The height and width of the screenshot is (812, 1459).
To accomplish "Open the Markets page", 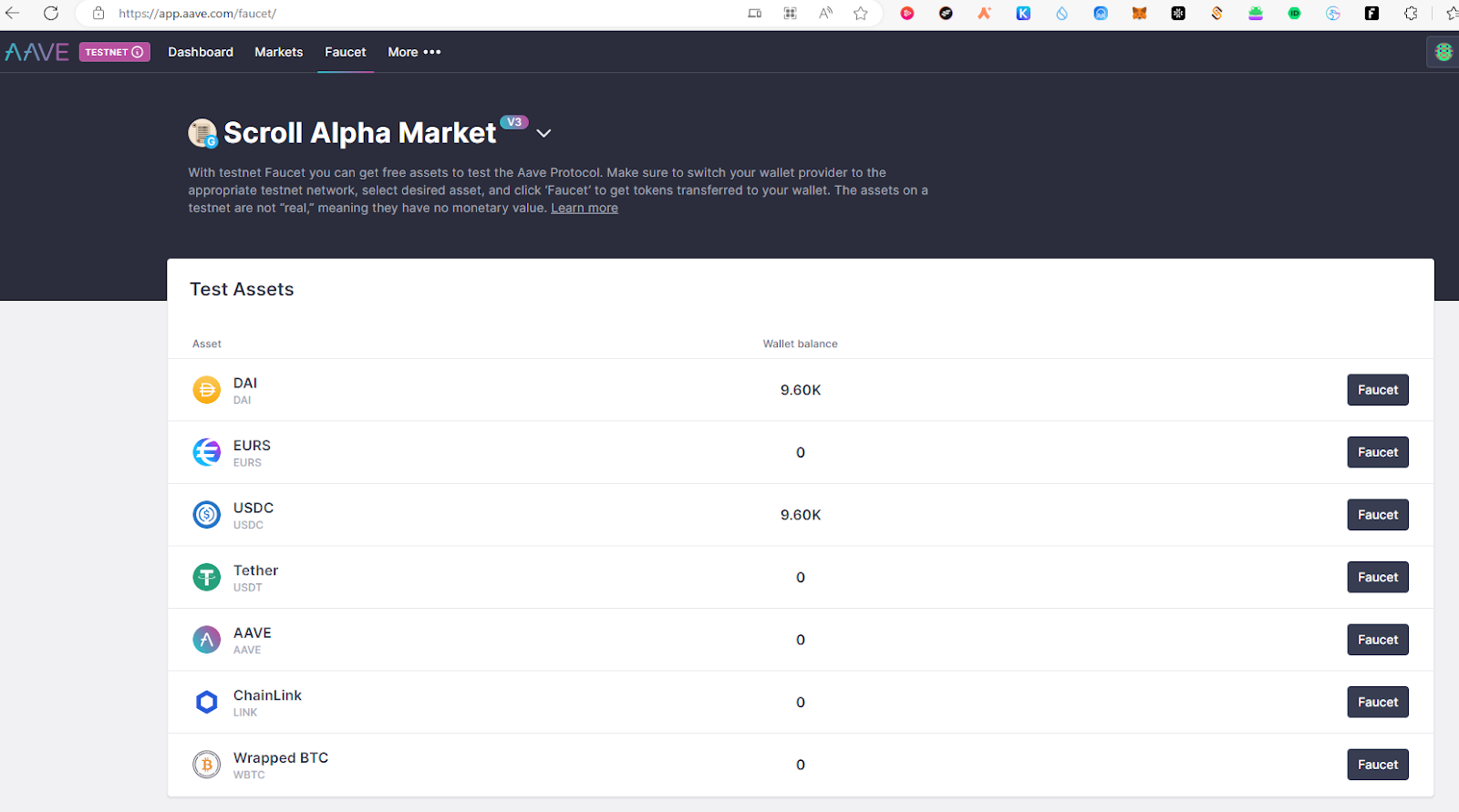I will tap(279, 52).
